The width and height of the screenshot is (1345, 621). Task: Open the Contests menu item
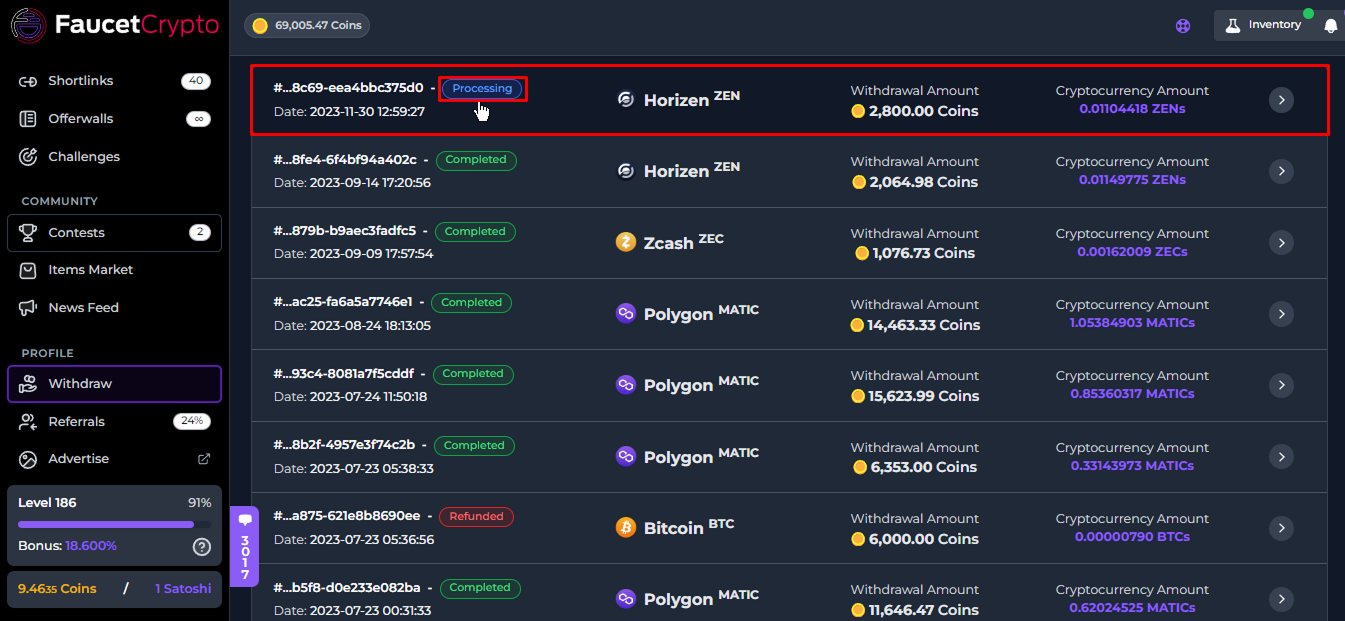(x=114, y=233)
